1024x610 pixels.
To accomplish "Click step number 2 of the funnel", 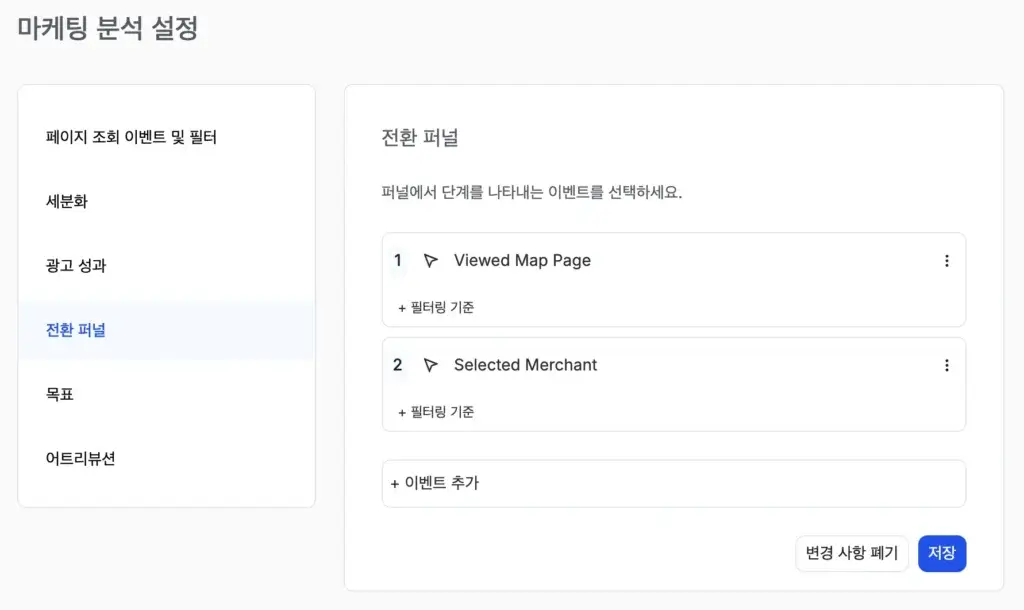I will 398,365.
